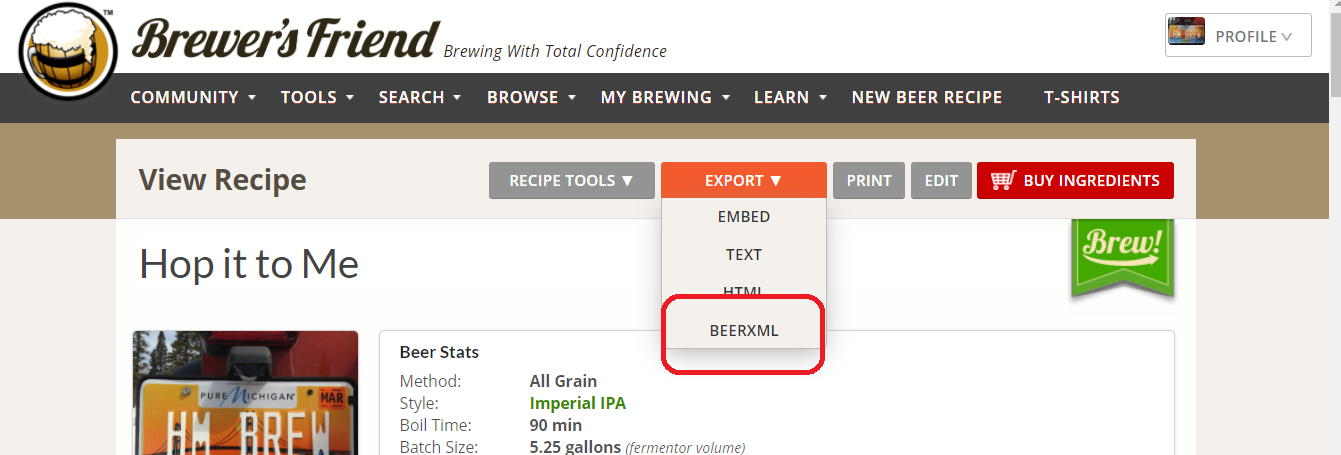The height and width of the screenshot is (455, 1341).
Task: Open the Tools navigation menu
Action: [x=317, y=97]
